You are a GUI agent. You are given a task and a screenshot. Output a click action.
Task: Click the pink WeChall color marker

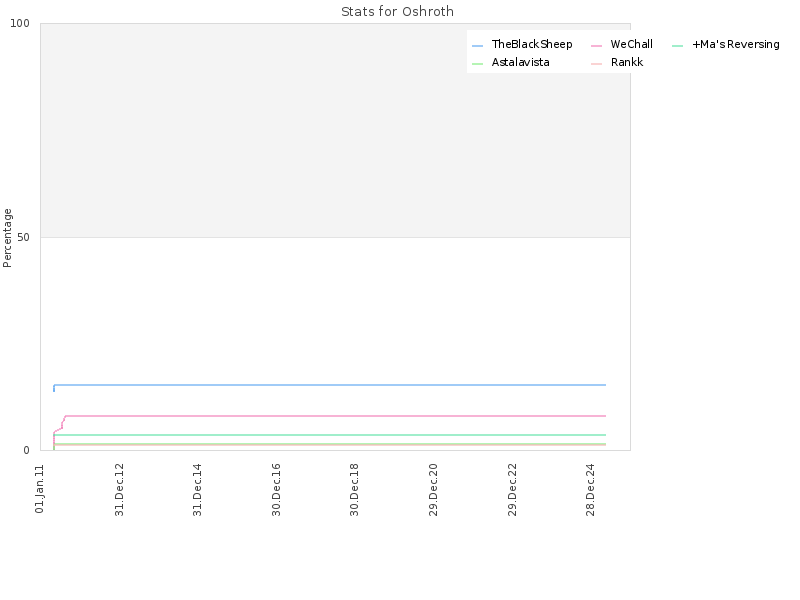pos(596,46)
